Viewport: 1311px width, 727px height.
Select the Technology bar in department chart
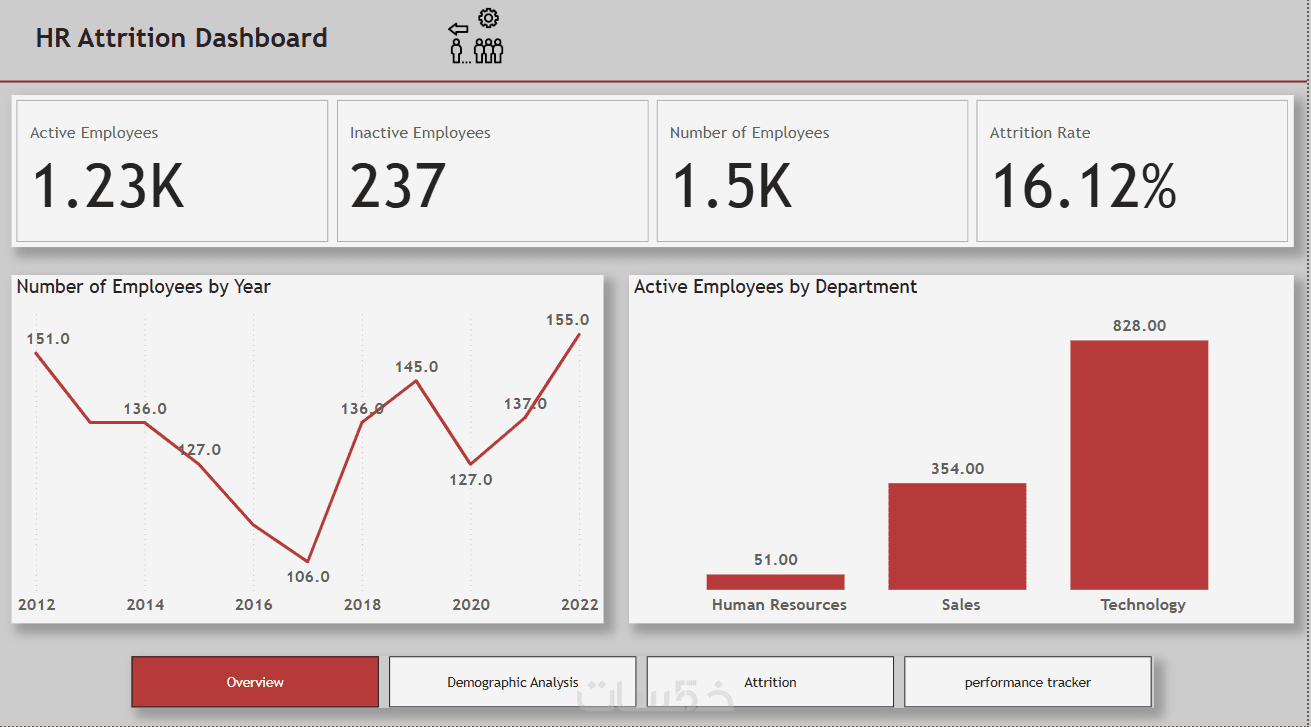pos(1139,465)
